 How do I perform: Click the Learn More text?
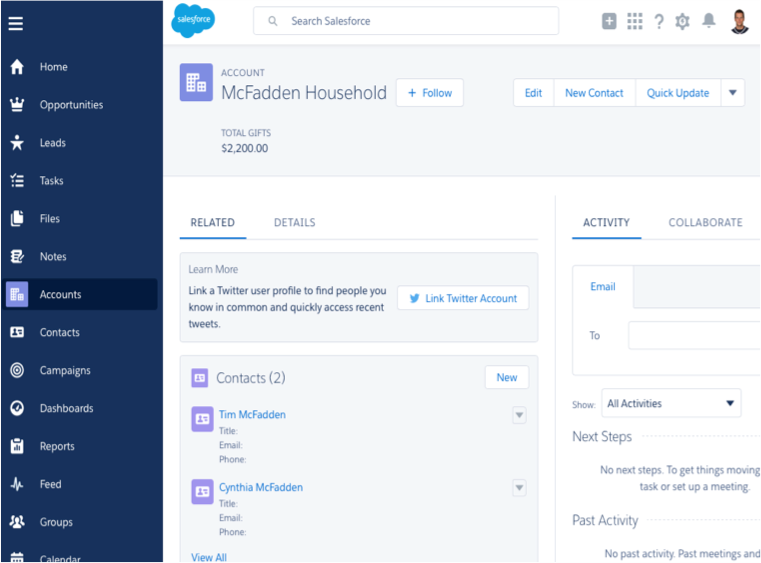(213, 269)
